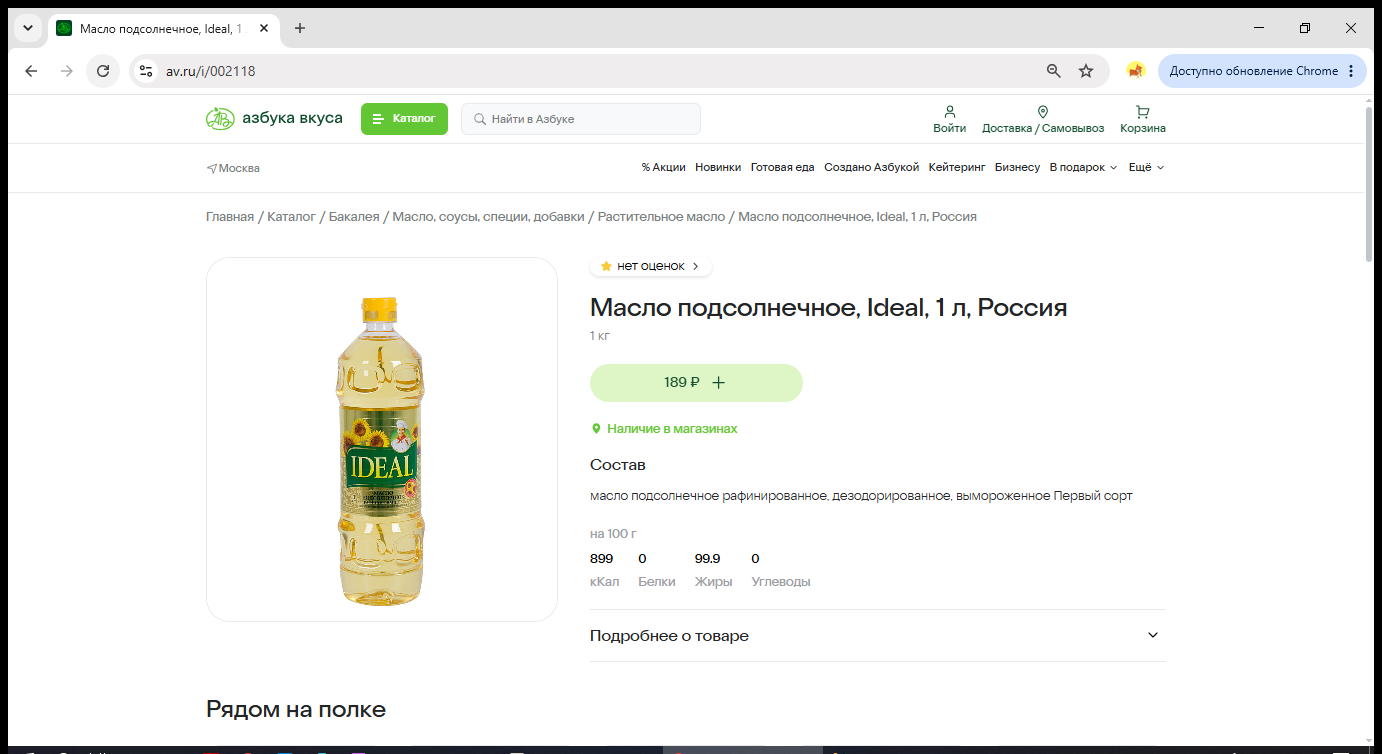Go to Новинки section
Viewport: 1382px width, 754px height.
pos(718,168)
